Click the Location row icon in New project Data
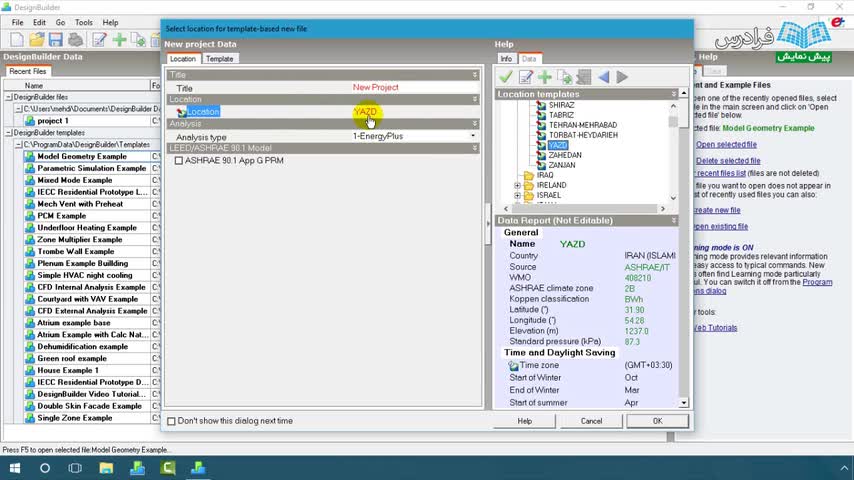854x480 pixels. pyautogui.click(x=181, y=112)
